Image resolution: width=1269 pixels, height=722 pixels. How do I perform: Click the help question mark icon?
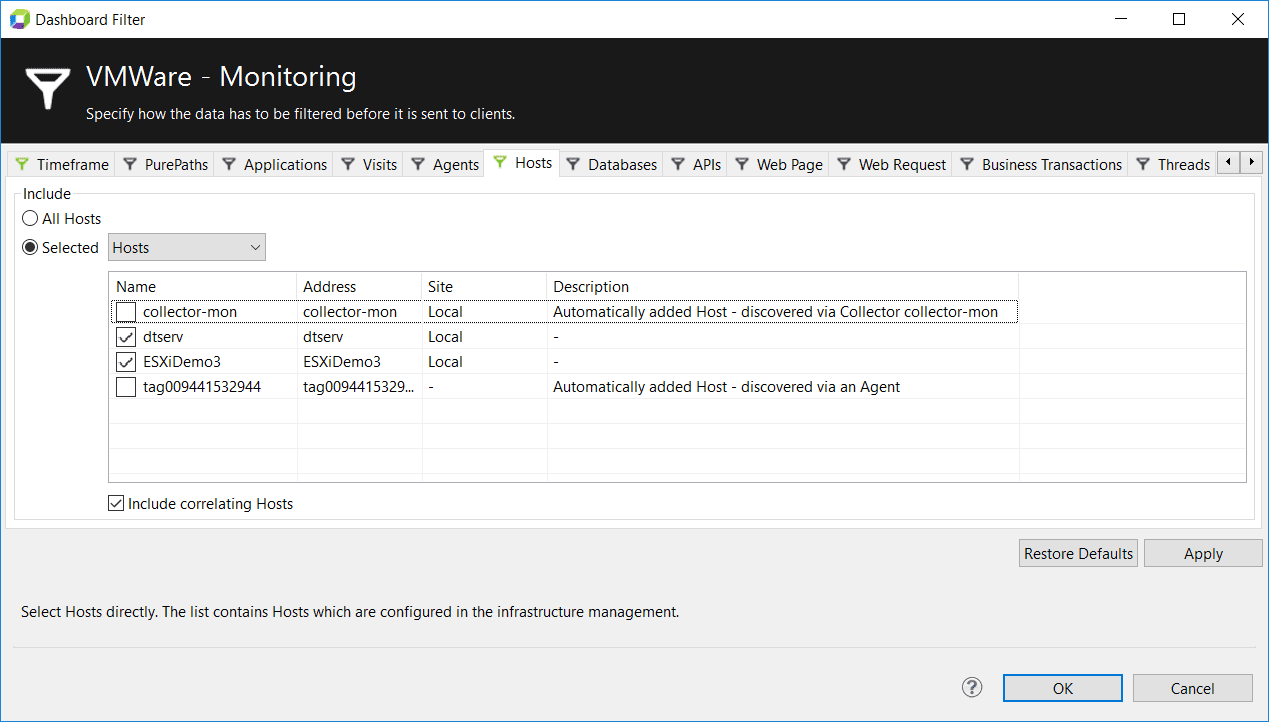tap(972, 687)
